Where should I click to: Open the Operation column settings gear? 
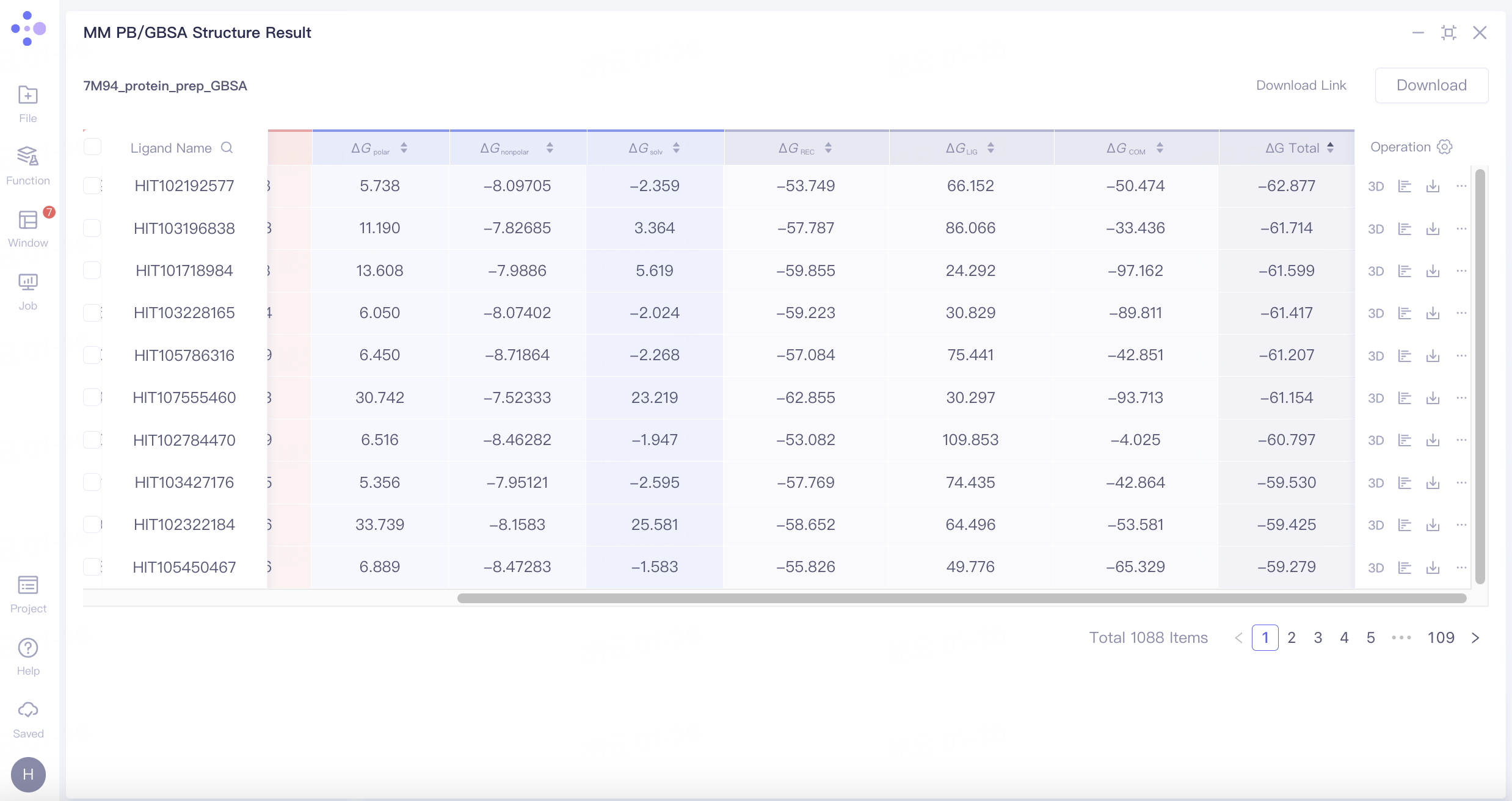pyautogui.click(x=1444, y=147)
